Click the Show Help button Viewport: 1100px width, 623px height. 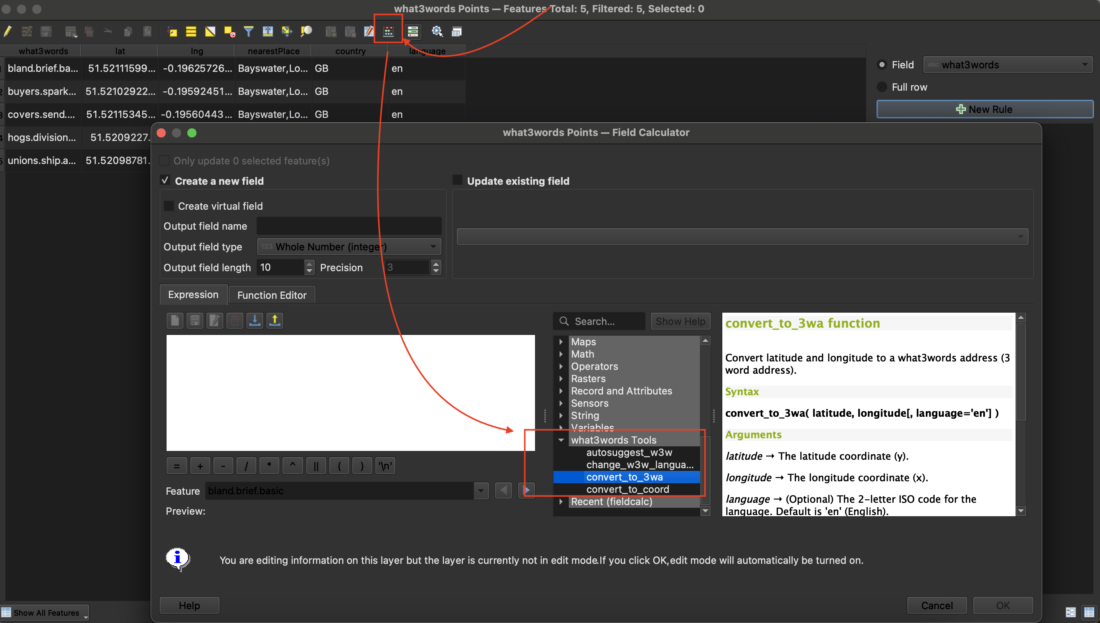pyautogui.click(x=680, y=321)
